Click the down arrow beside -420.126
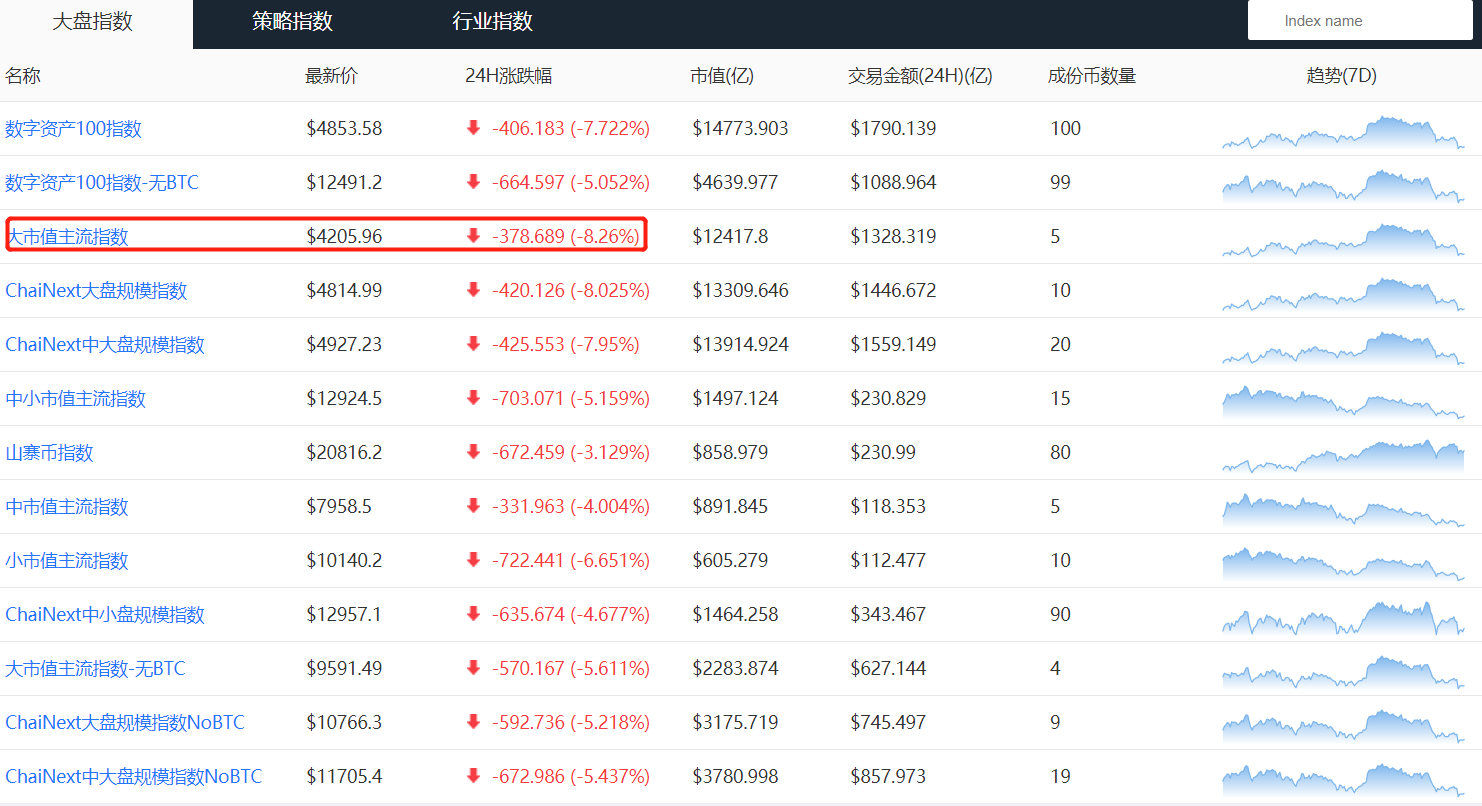The width and height of the screenshot is (1482, 806). tap(474, 290)
